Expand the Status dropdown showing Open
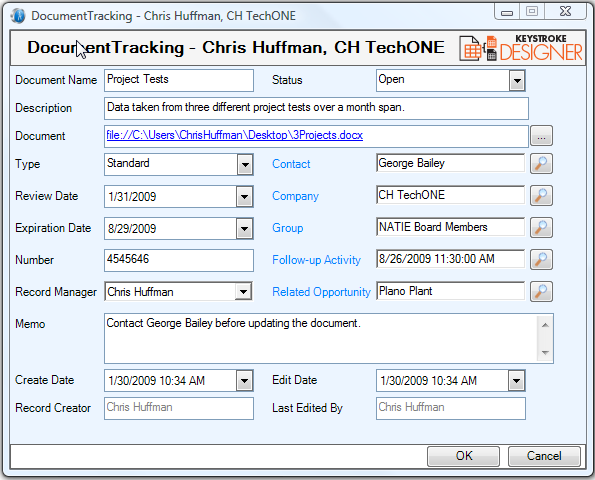The width and height of the screenshot is (595, 480). click(517, 80)
